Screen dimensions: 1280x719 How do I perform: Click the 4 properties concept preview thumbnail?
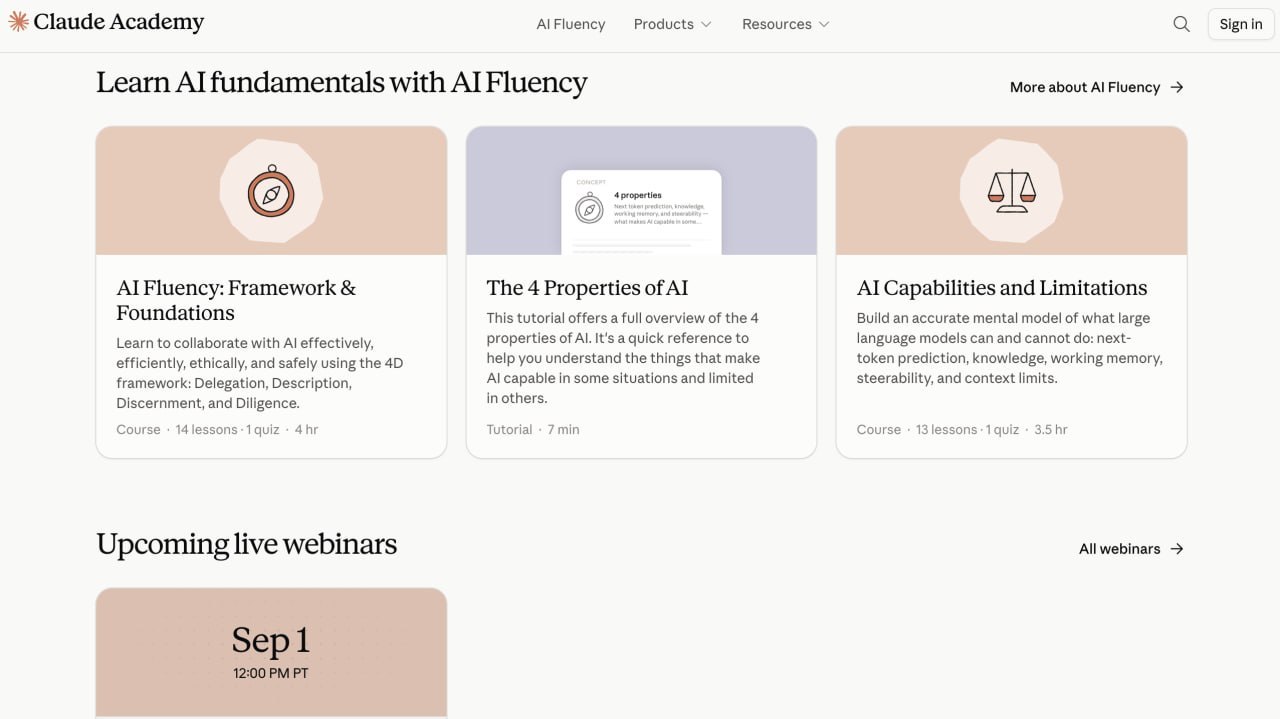(x=641, y=211)
